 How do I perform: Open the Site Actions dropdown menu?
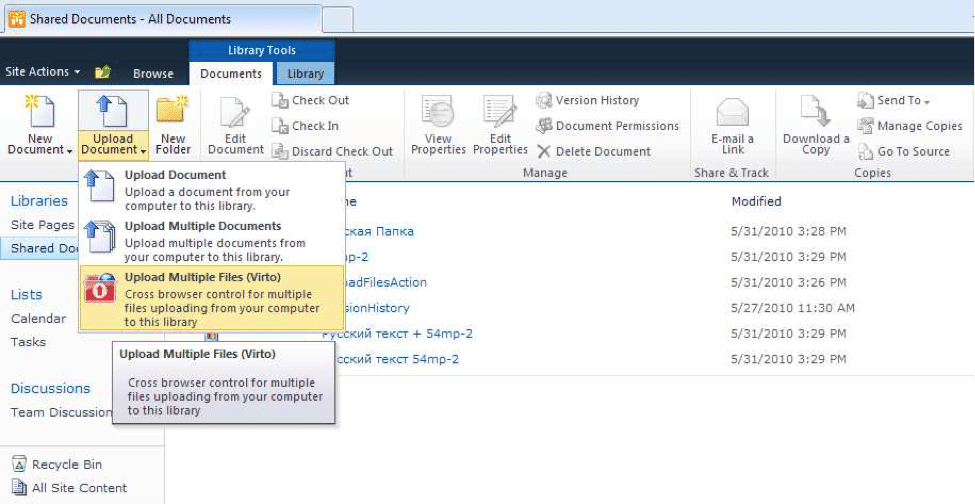pos(43,71)
